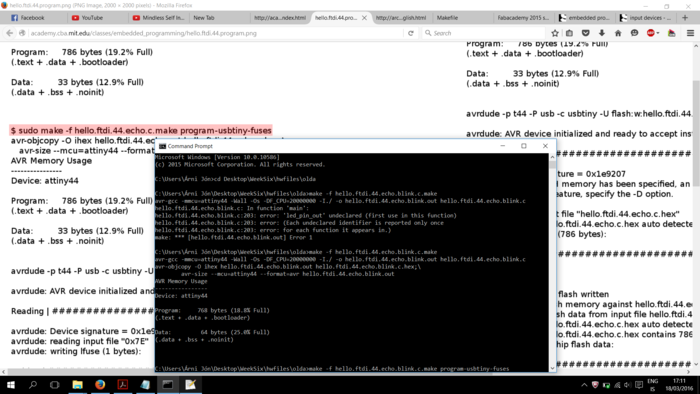Image resolution: width=700 pixels, height=394 pixels.
Task: Open a new Firefox tab
Action: coord(685,18)
